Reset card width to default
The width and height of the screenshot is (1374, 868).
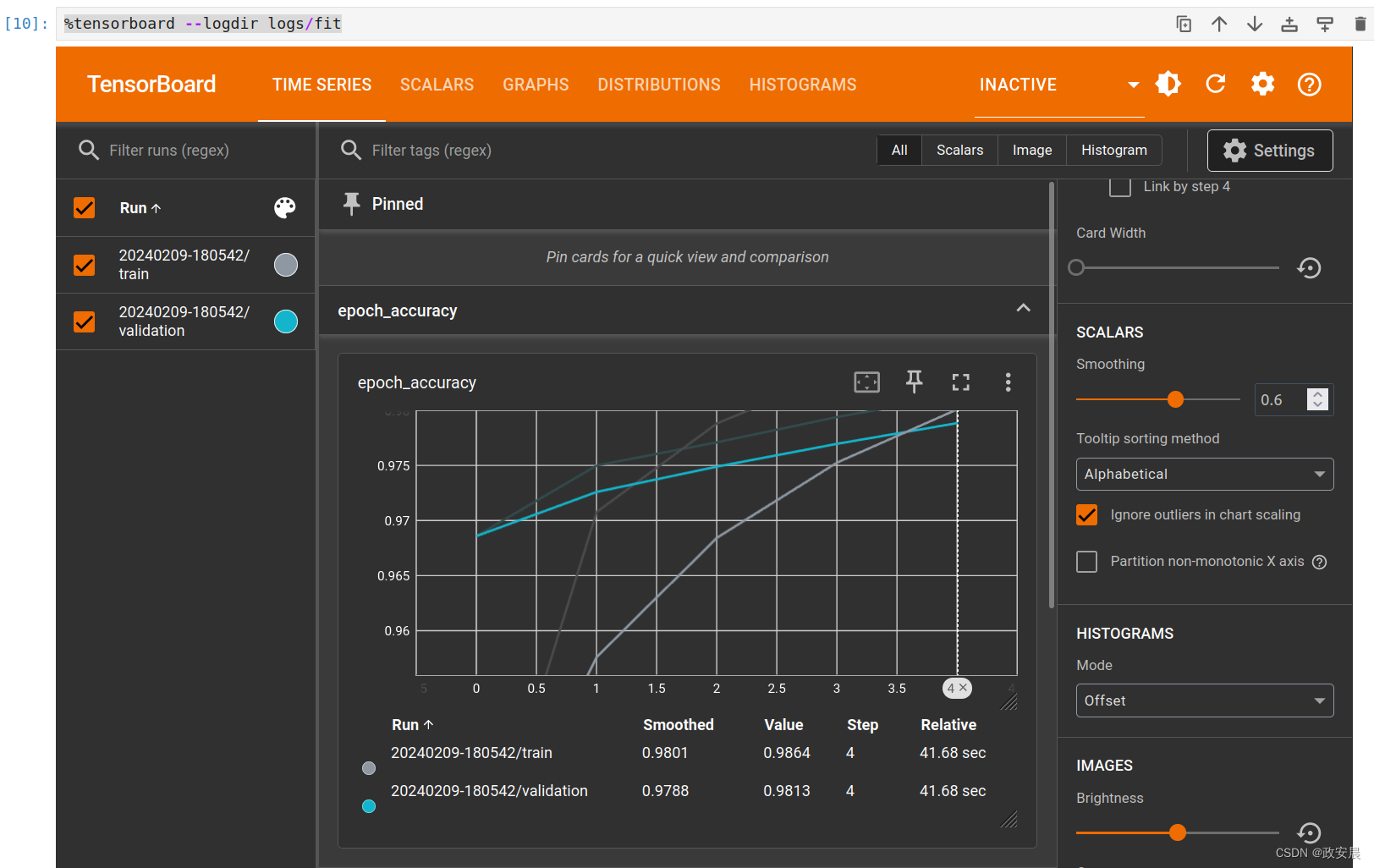(x=1309, y=268)
